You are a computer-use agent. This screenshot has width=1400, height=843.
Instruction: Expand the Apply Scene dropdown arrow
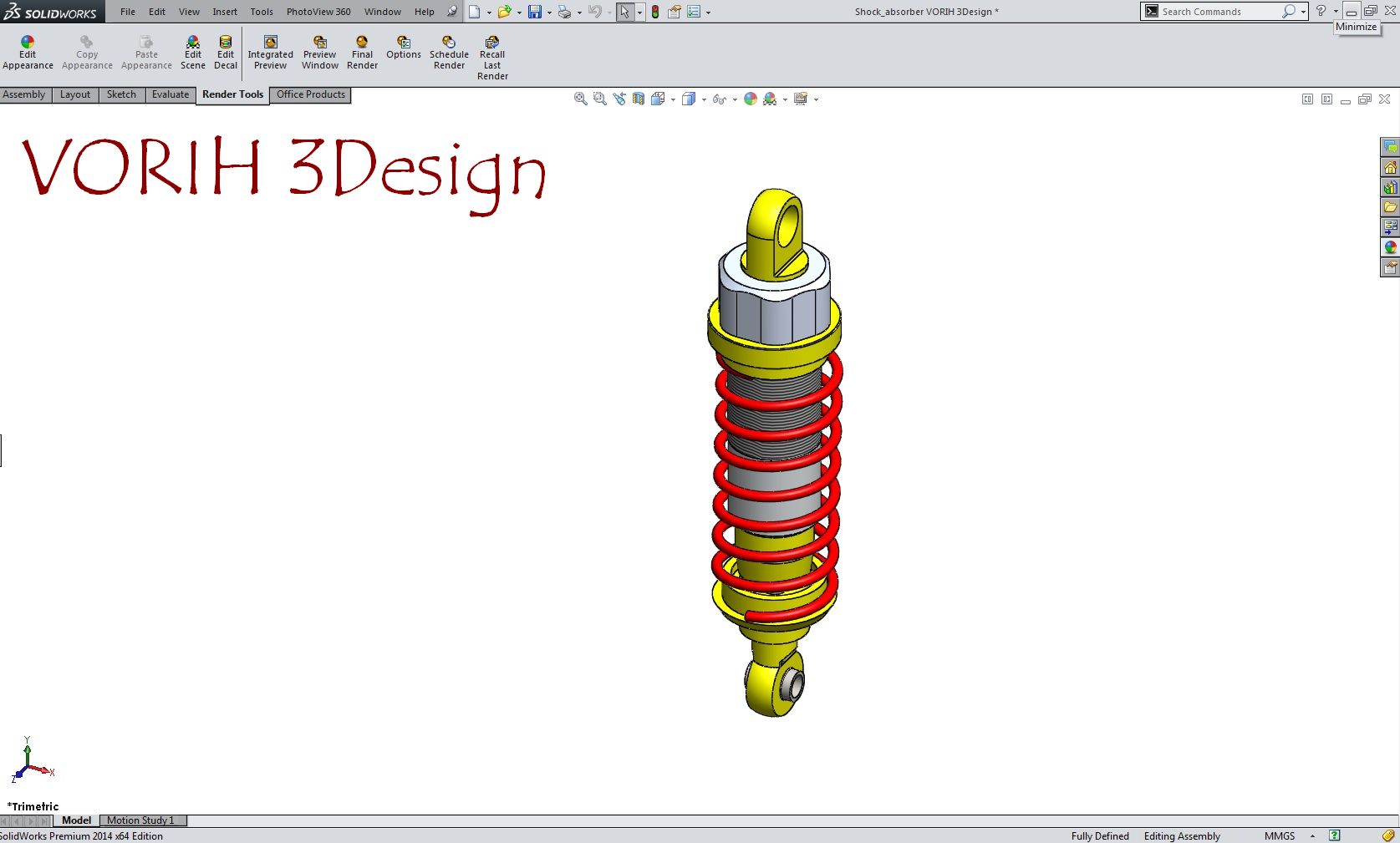785,99
